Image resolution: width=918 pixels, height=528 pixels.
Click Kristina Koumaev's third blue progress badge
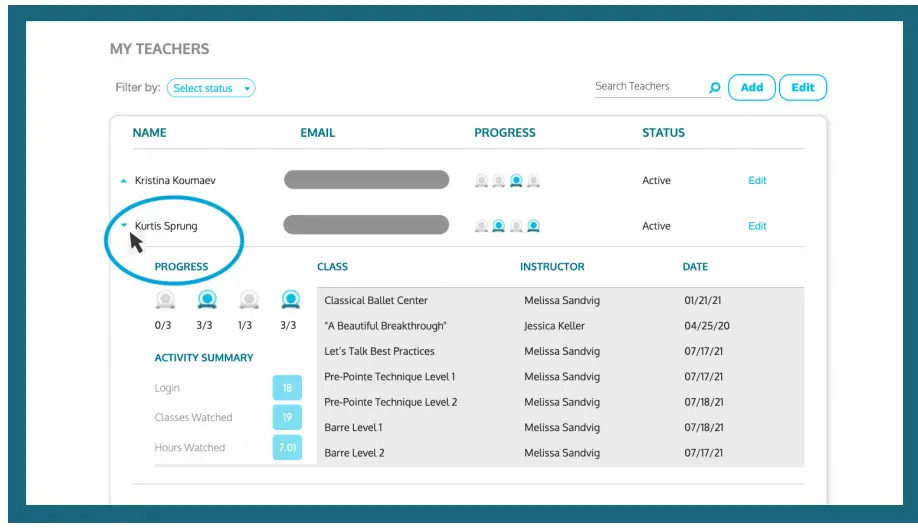coord(516,181)
